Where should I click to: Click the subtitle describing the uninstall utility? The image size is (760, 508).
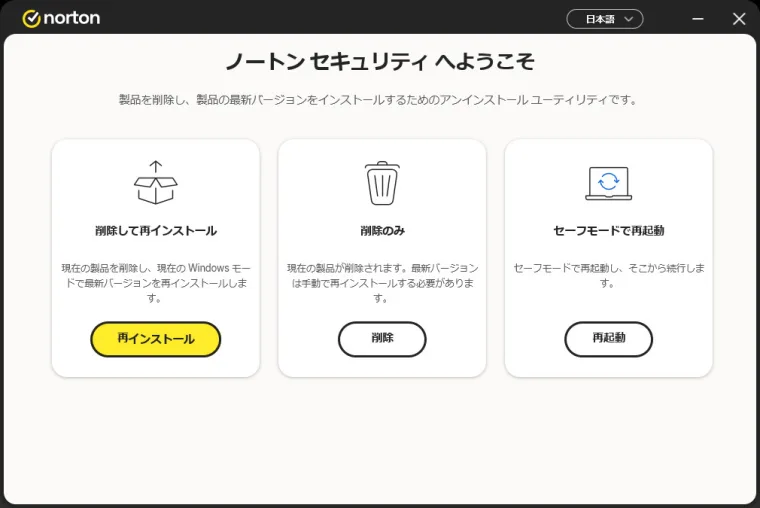pyautogui.click(x=378, y=100)
